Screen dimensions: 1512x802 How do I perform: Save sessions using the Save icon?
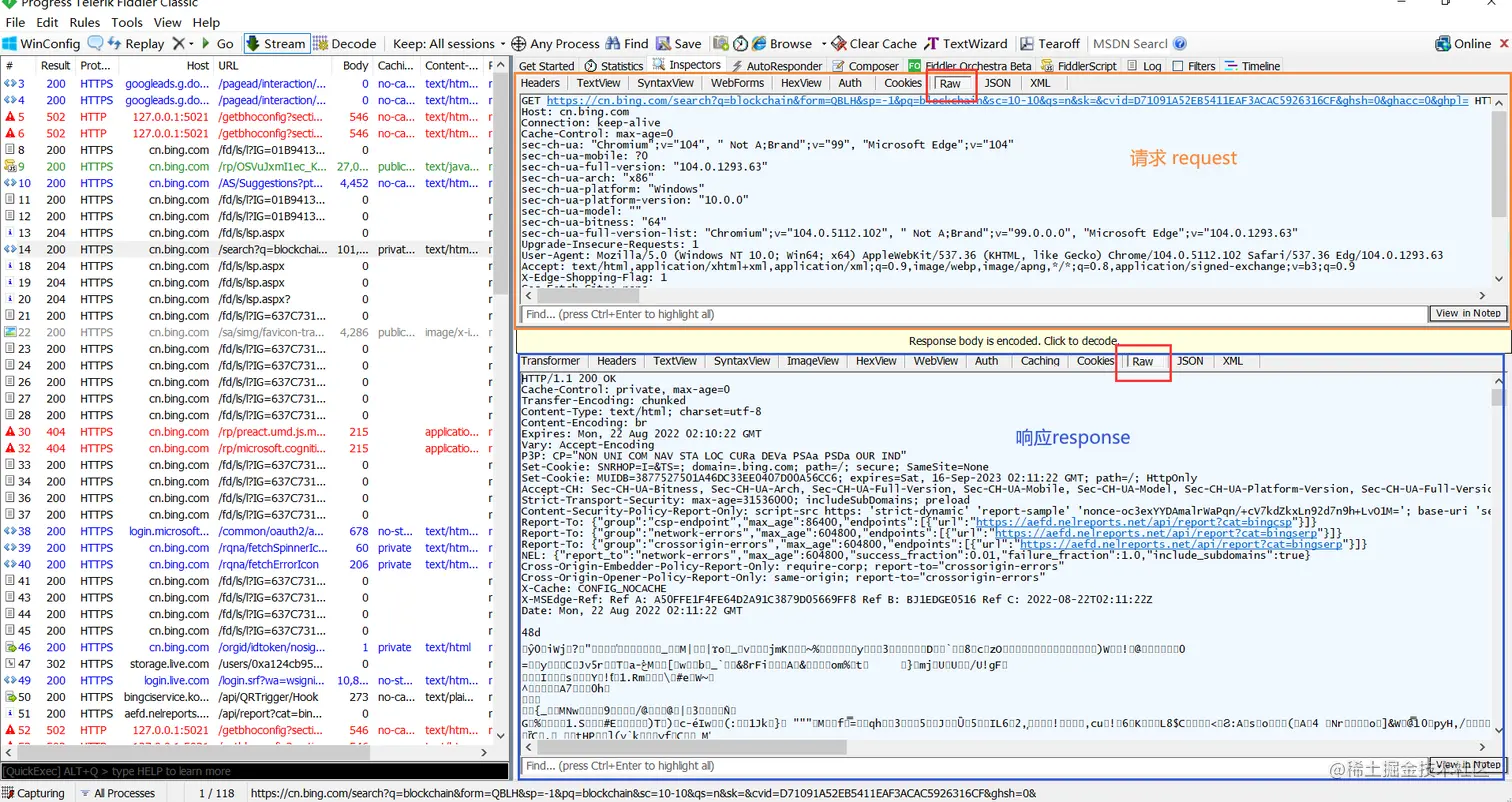coord(679,44)
